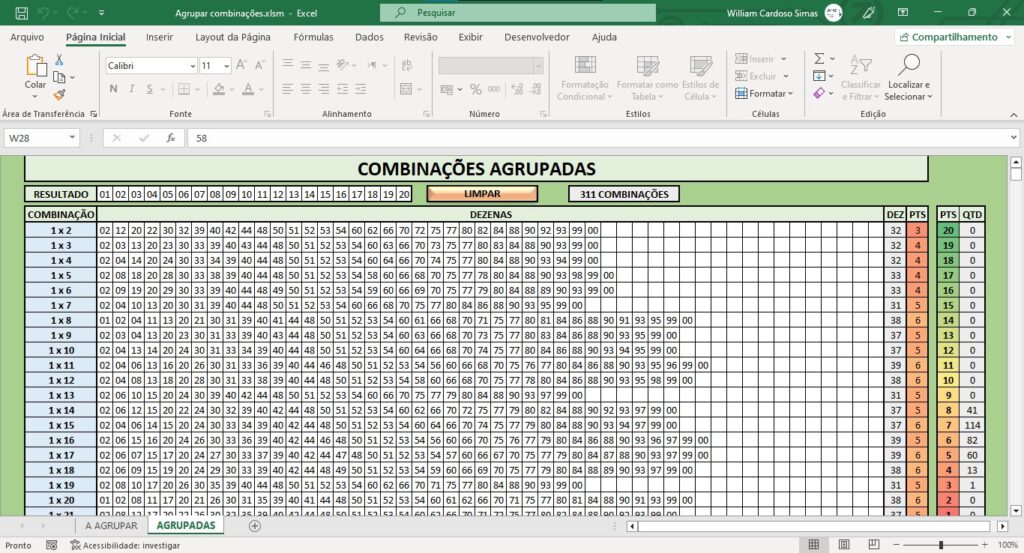Click the increase decimal places icon
1024x553 pixels.
(x=517, y=89)
